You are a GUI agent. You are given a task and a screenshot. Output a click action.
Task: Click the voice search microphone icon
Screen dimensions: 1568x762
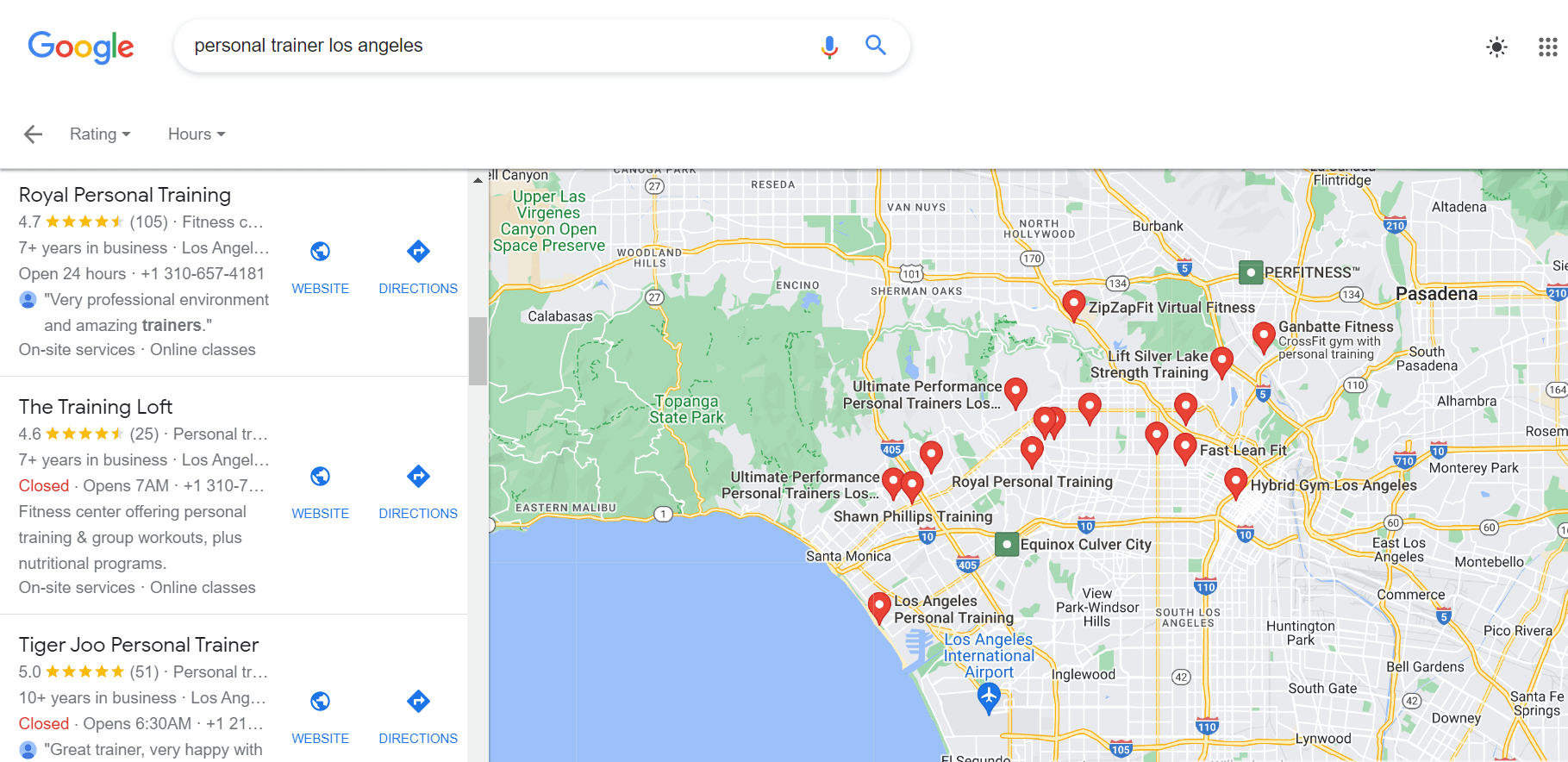click(x=829, y=47)
